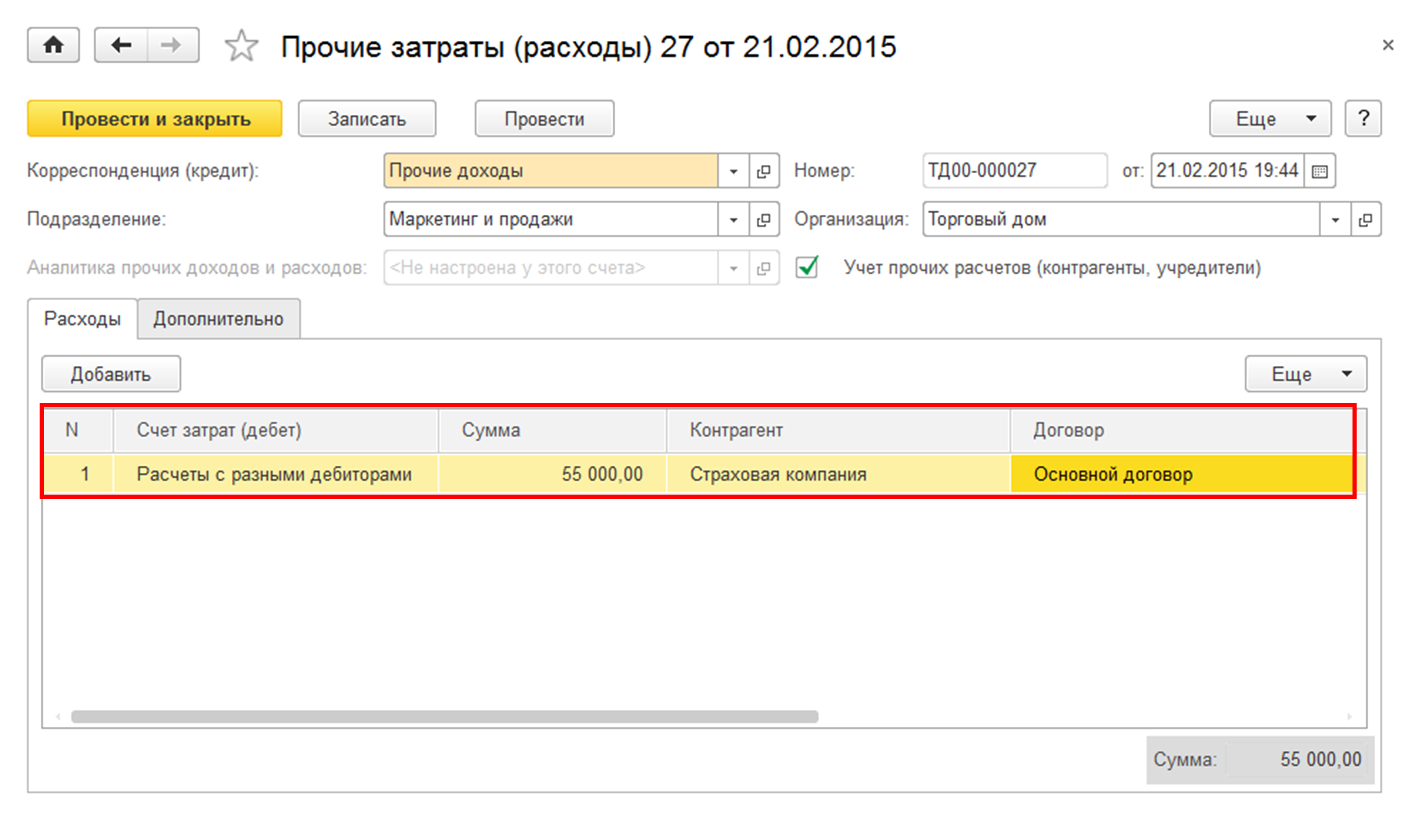The image size is (1419, 813).
Task: Open the date picker calendar icon
Action: [1320, 171]
